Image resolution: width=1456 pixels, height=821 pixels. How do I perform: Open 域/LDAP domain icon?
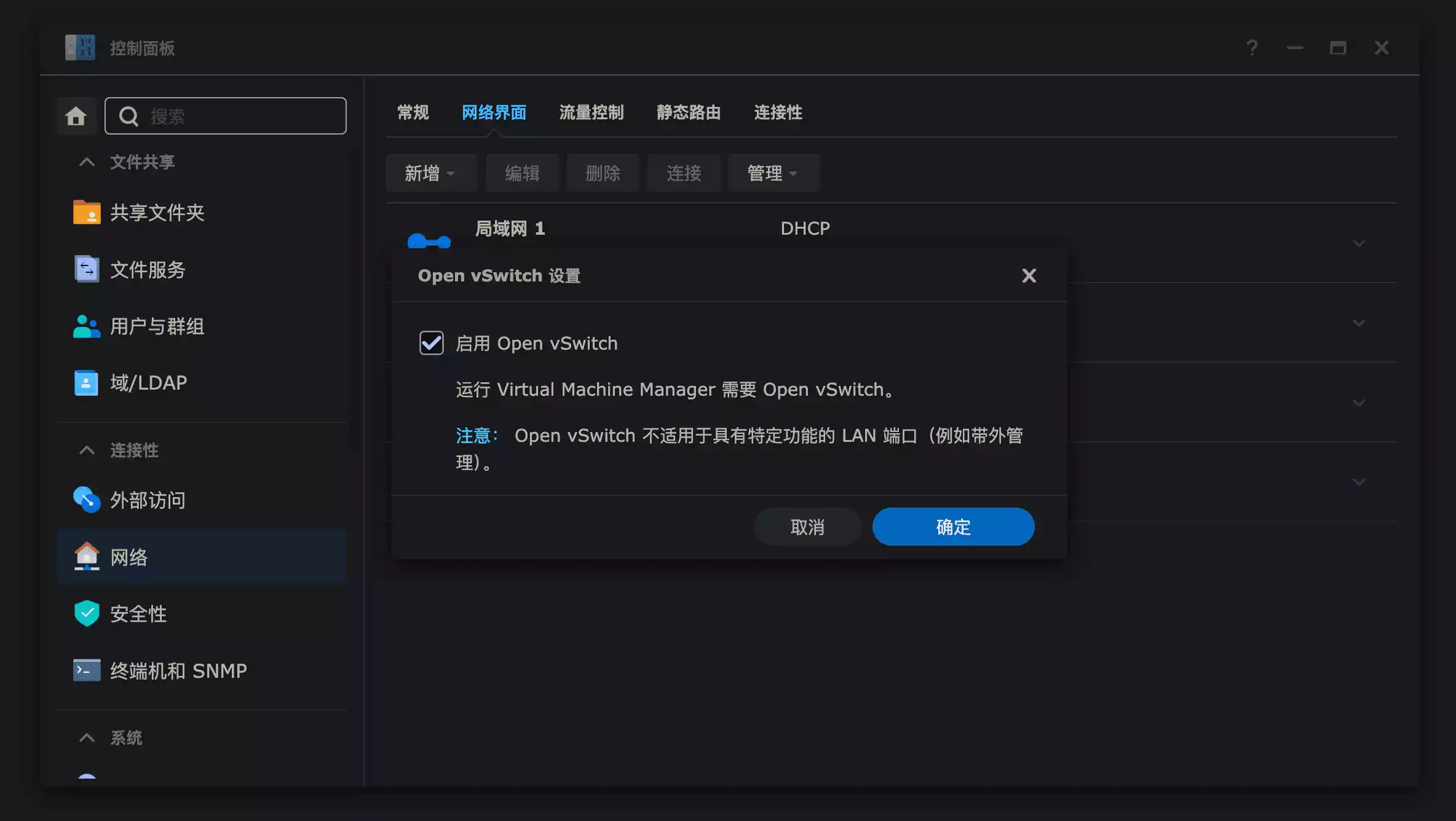pos(86,383)
